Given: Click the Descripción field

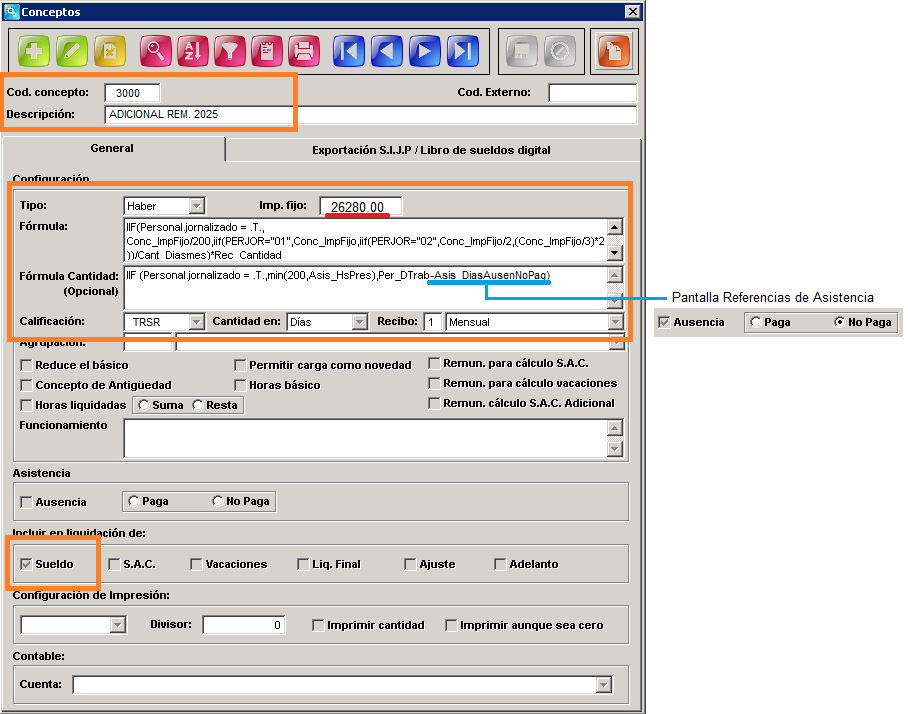Looking at the screenshot, I should [x=371, y=114].
